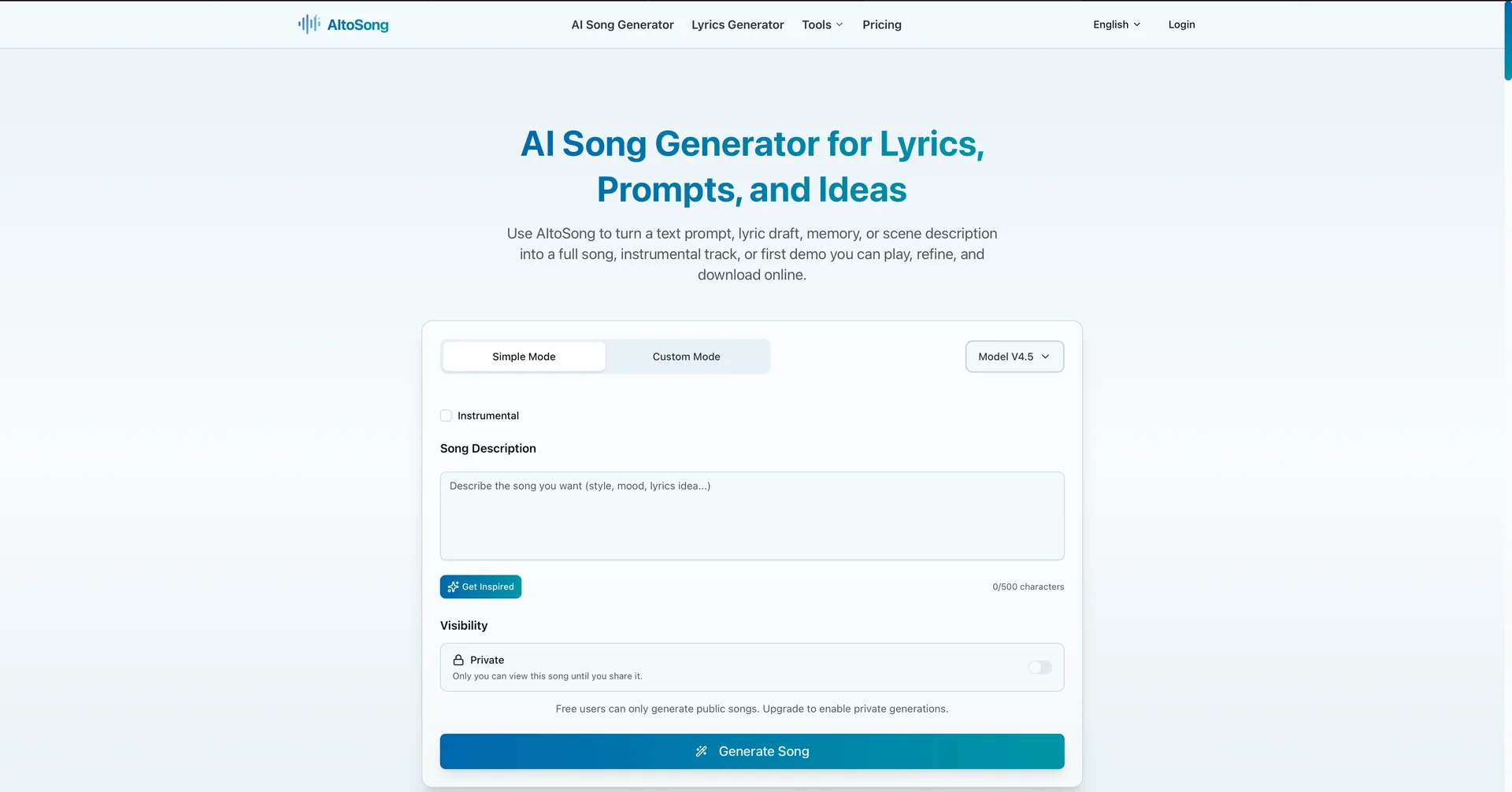Click the lock icon beside Private
Image resolution: width=1512 pixels, height=792 pixels.
coord(458,660)
